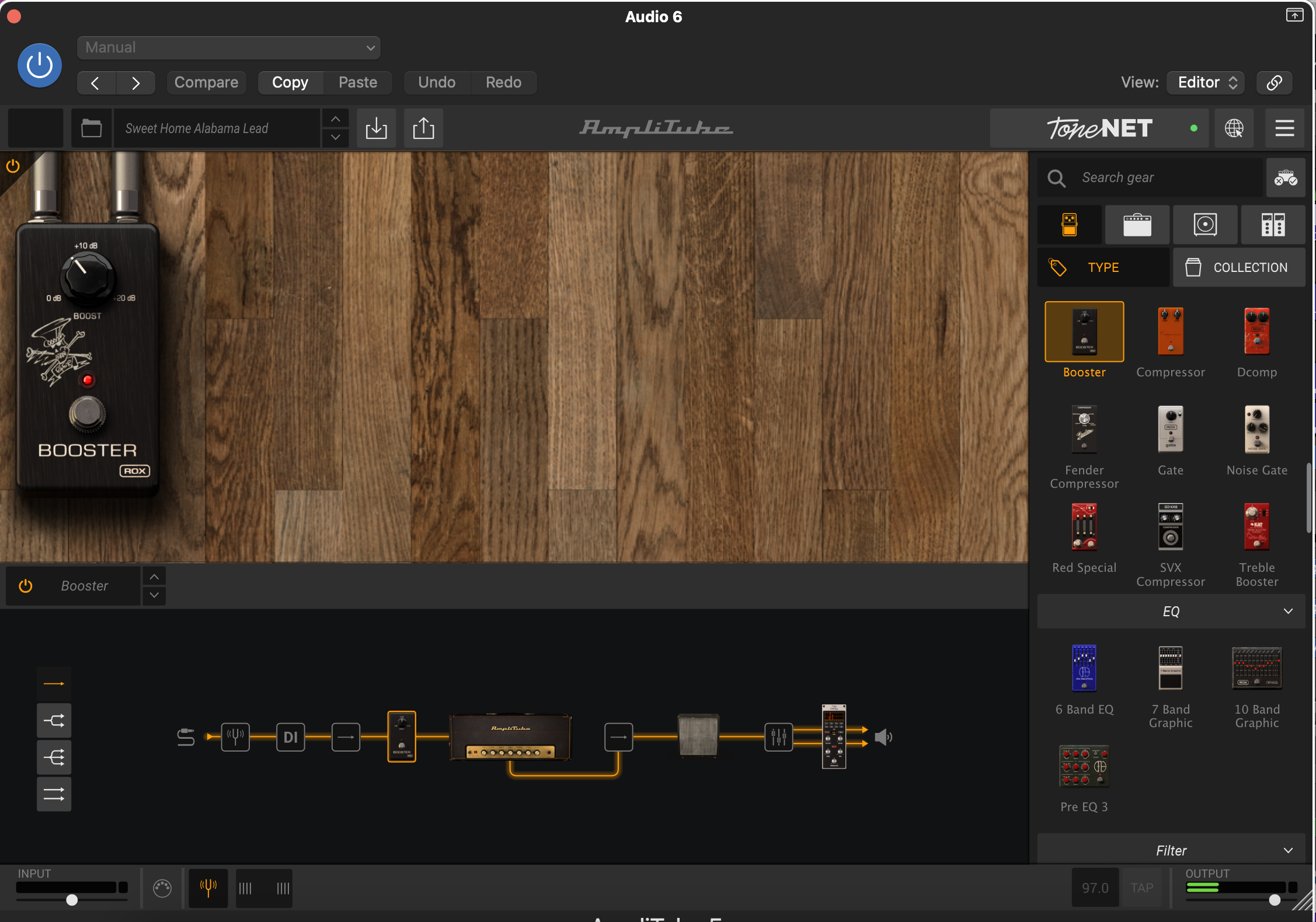Image resolution: width=1316 pixels, height=922 pixels.
Task: Toggle the Booster pedal footswitch
Action: coord(88,414)
